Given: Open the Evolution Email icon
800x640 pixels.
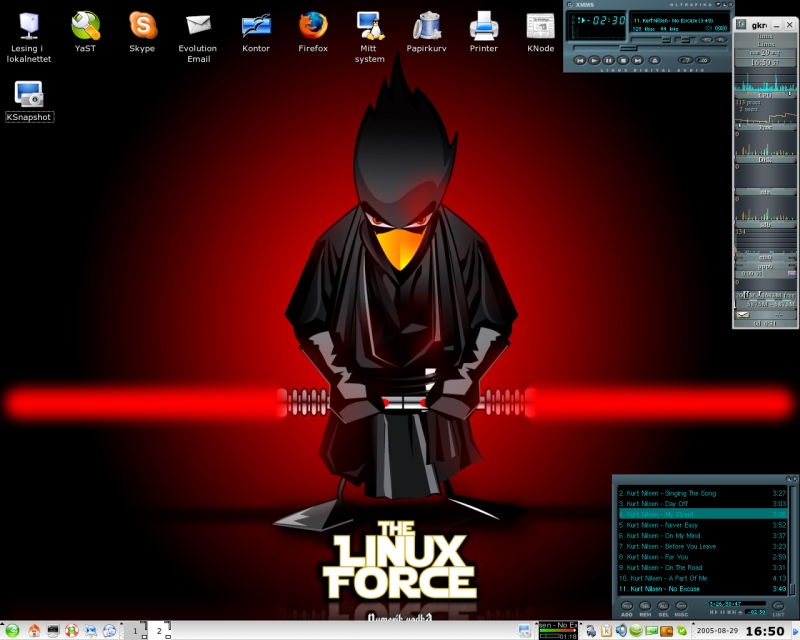Looking at the screenshot, I should 198,37.
